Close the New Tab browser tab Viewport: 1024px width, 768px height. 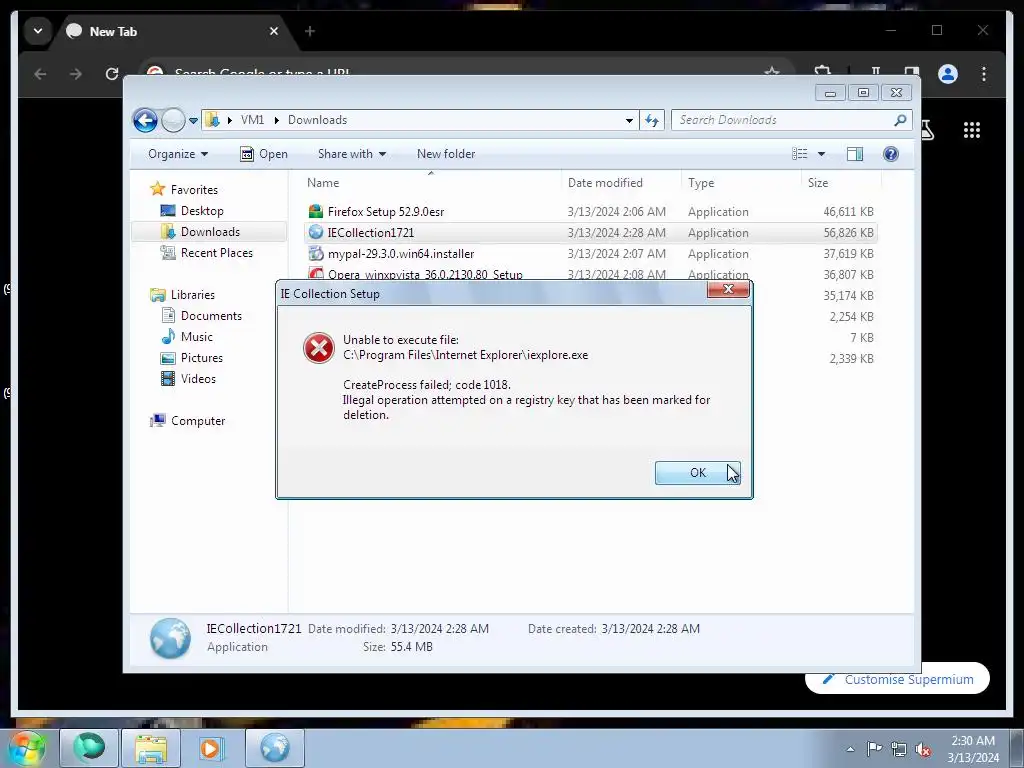pos(274,31)
